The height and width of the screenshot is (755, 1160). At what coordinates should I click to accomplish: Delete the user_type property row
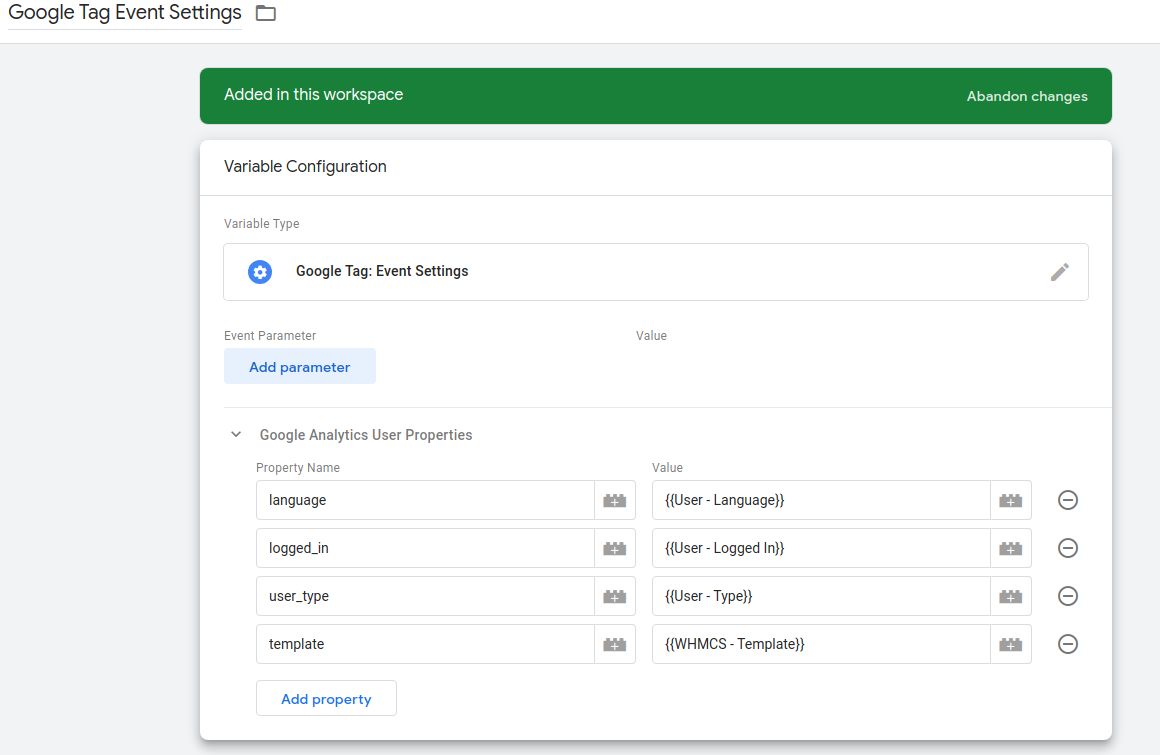[x=1067, y=596]
